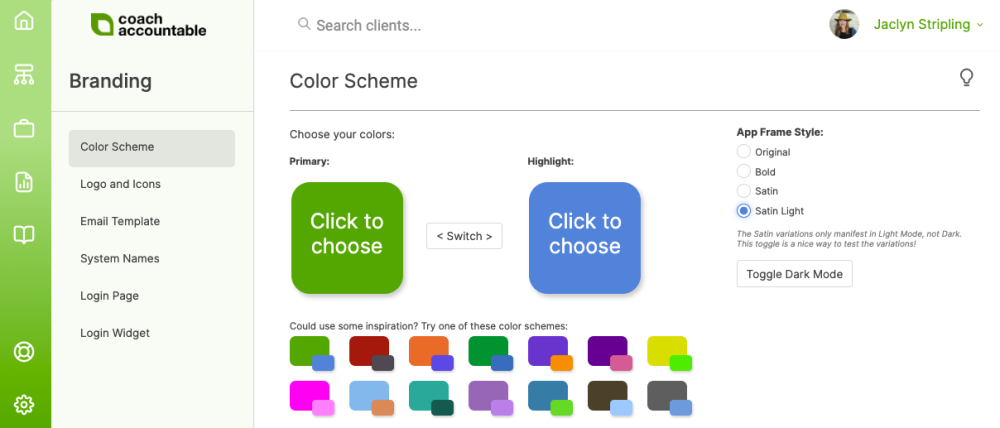The image size is (1000, 428).
Task: Select the Satin app frame style
Action: coord(743,191)
